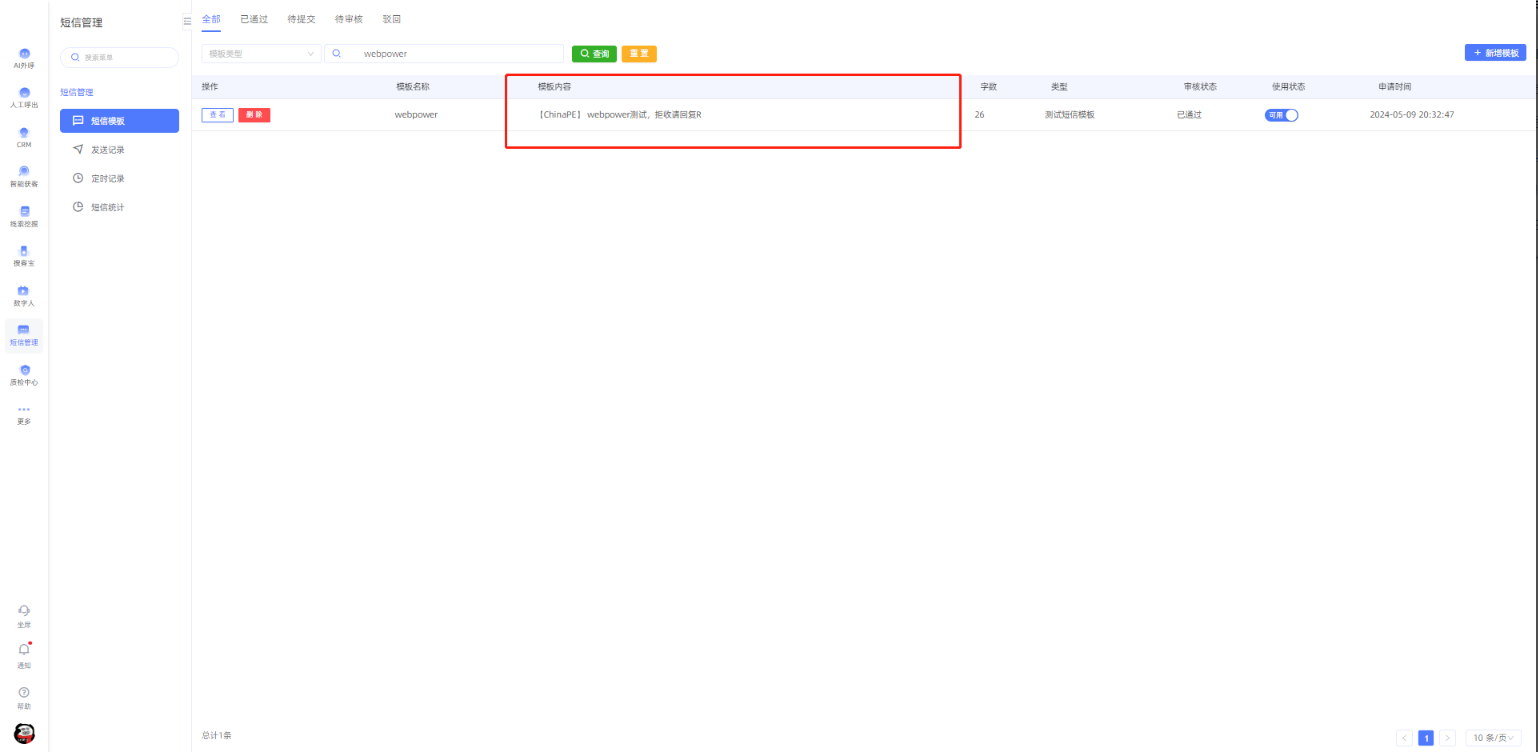The height and width of the screenshot is (752, 1538).
Task: Switch to the 已通过 tab
Action: coord(254,19)
